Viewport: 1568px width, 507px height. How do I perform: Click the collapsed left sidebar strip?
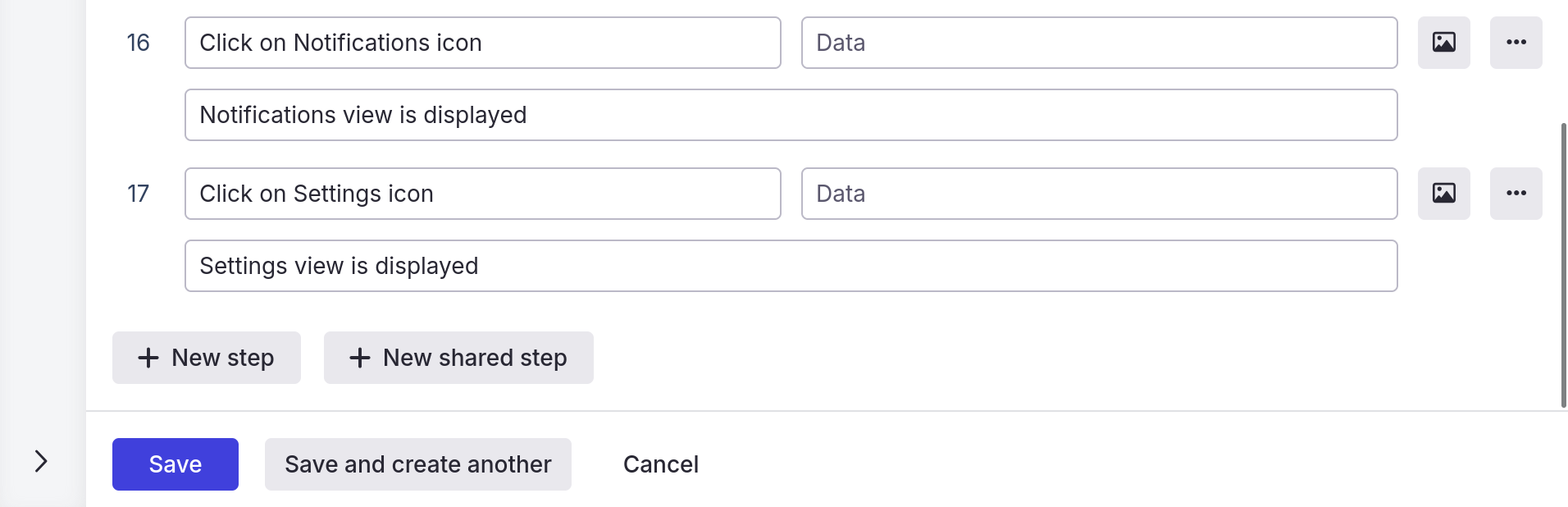click(x=43, y=246)
